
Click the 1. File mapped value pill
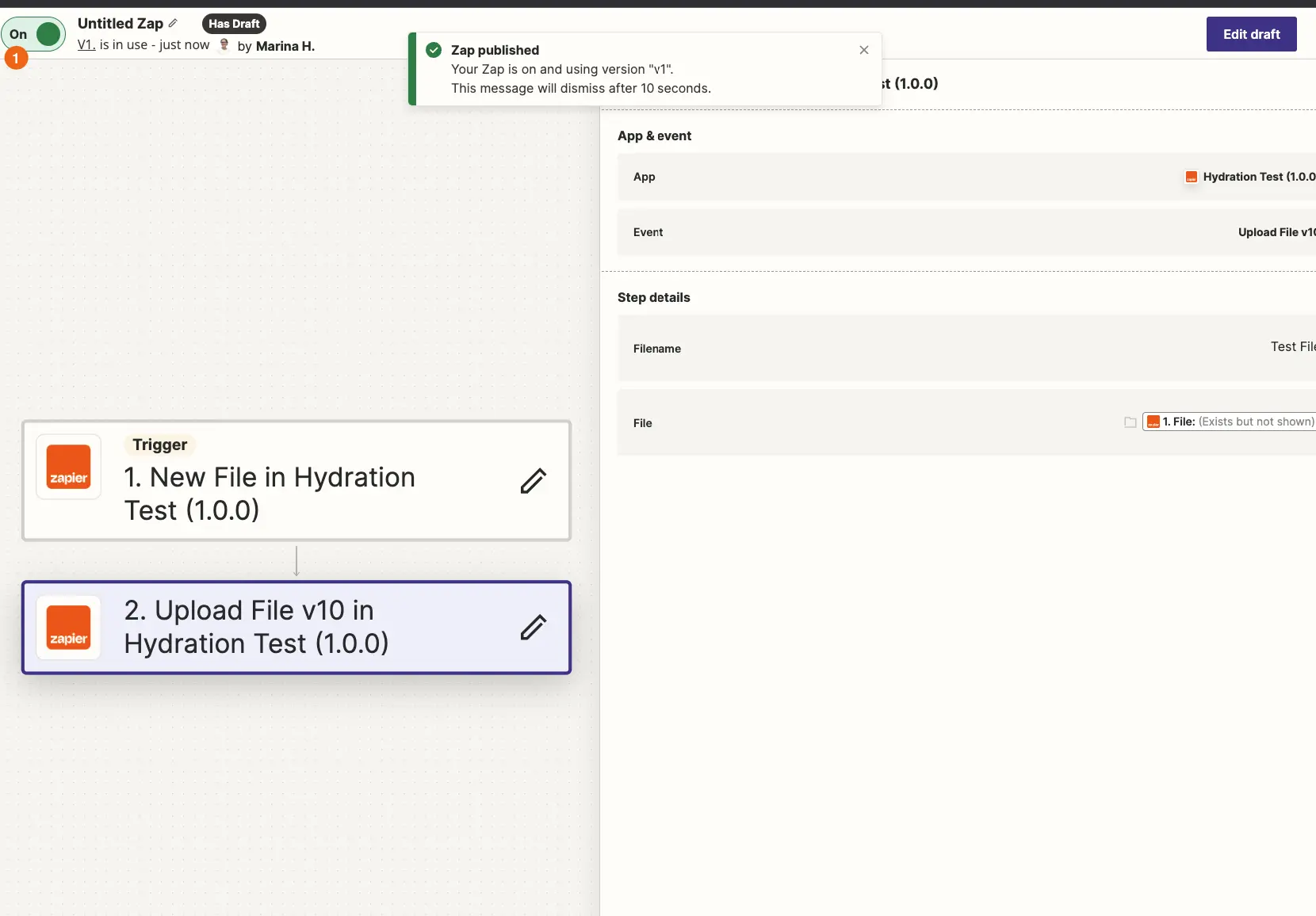(1230, 422)
